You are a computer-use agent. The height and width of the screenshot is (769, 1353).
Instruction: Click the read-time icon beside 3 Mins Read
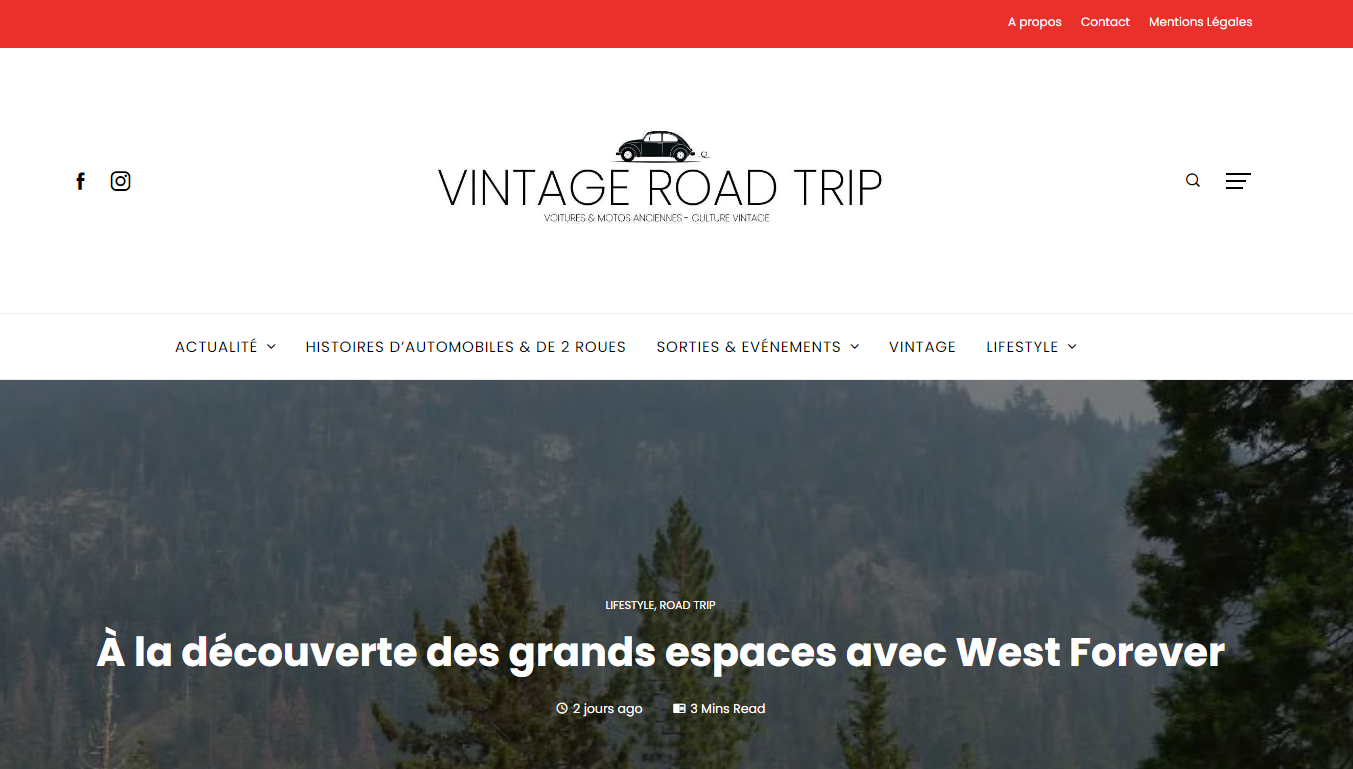click(x=679, y=709)
